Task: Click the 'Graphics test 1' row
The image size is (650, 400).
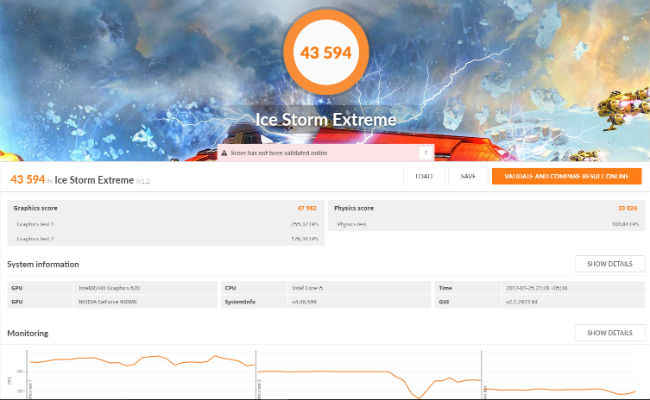Action: pyautogui.click(x=166, y=224)
